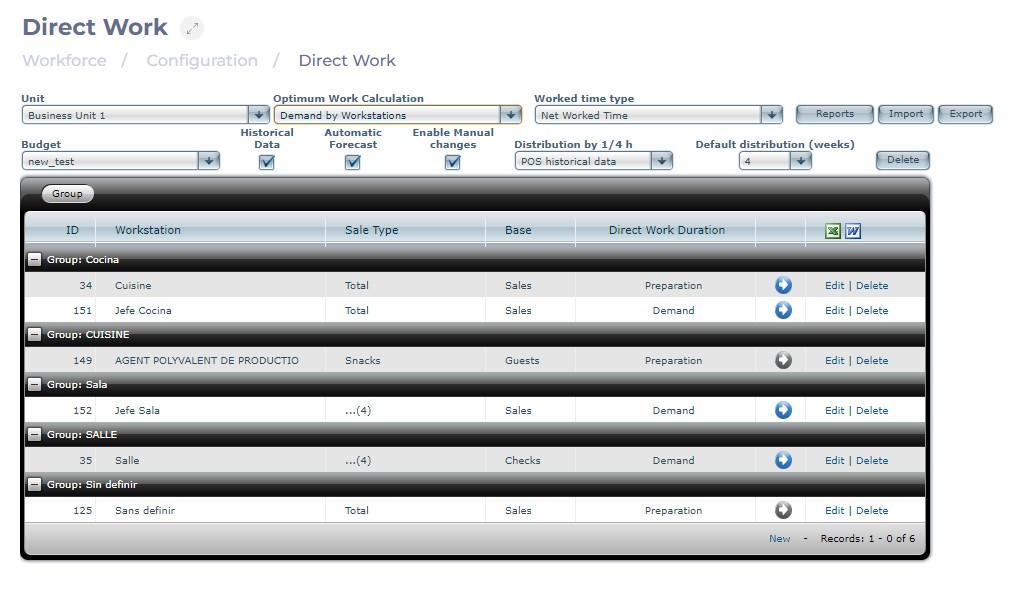Disable the Enable Manual changes checkbox
The image size is (1011, 612).
453,162
